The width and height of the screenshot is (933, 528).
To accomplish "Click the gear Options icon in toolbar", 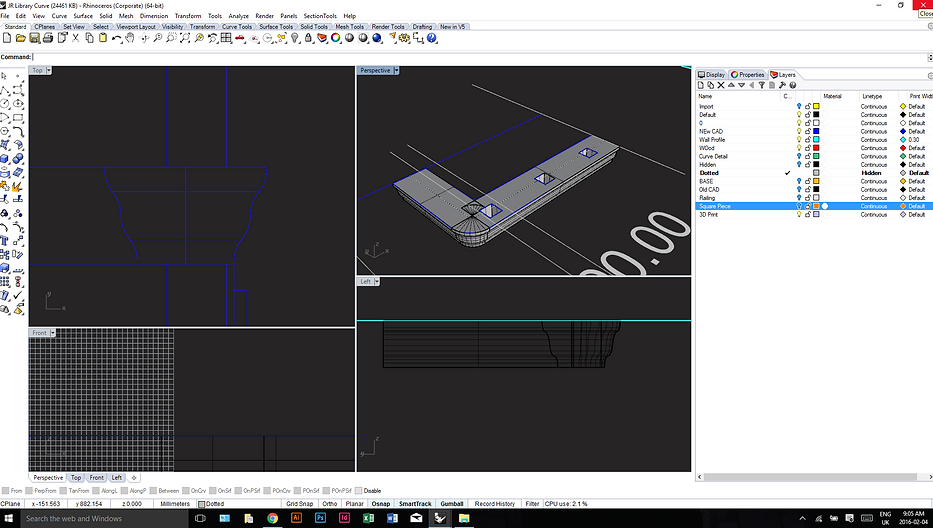I will [x=405, y=38].
